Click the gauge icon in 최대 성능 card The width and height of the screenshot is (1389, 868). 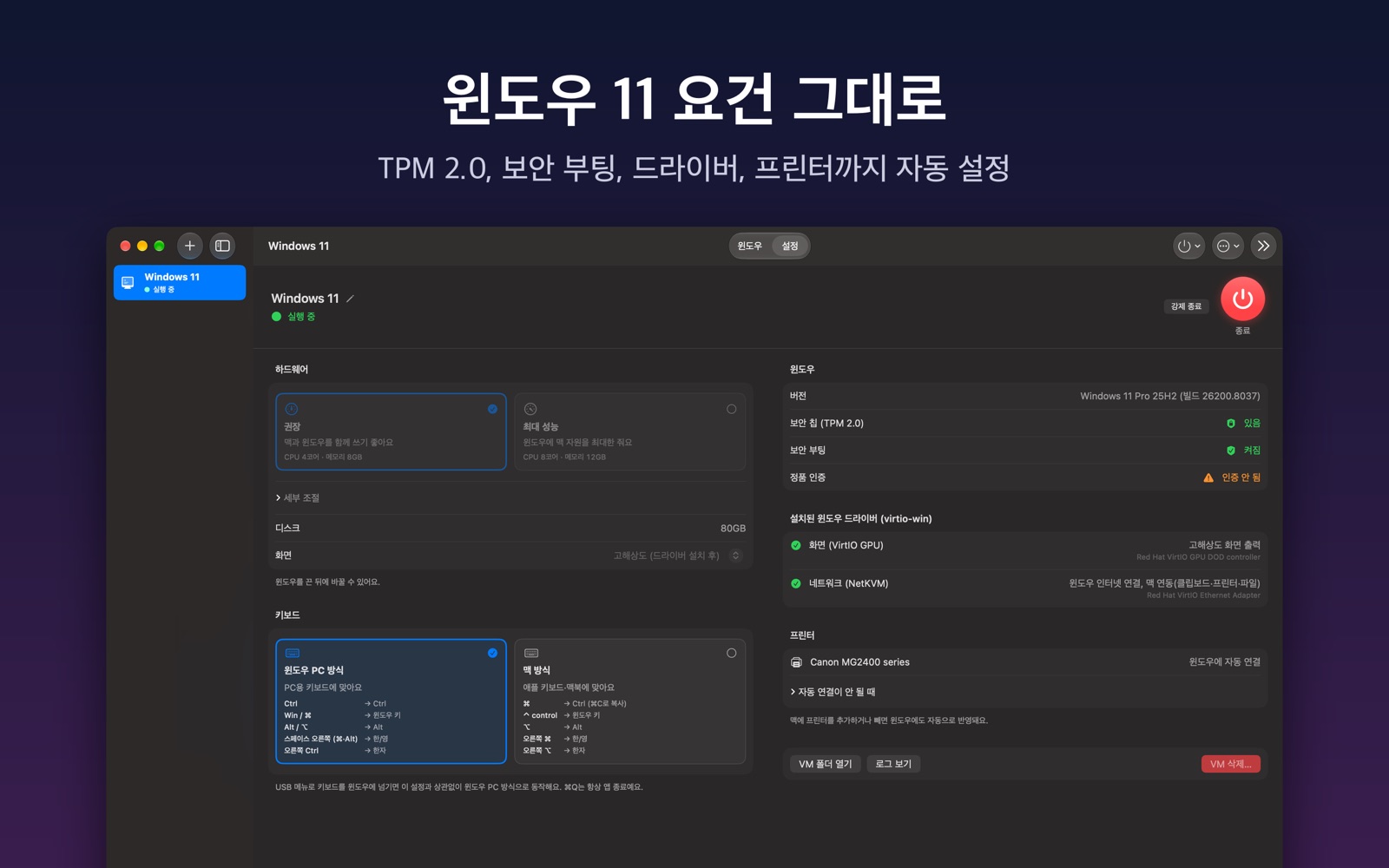[530, 409]
